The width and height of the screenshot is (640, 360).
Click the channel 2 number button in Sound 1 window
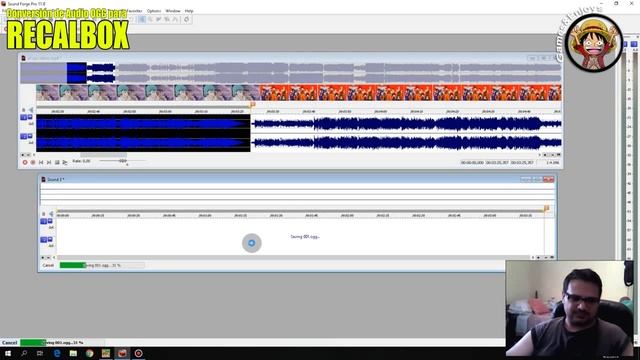[x=43, y=240]
